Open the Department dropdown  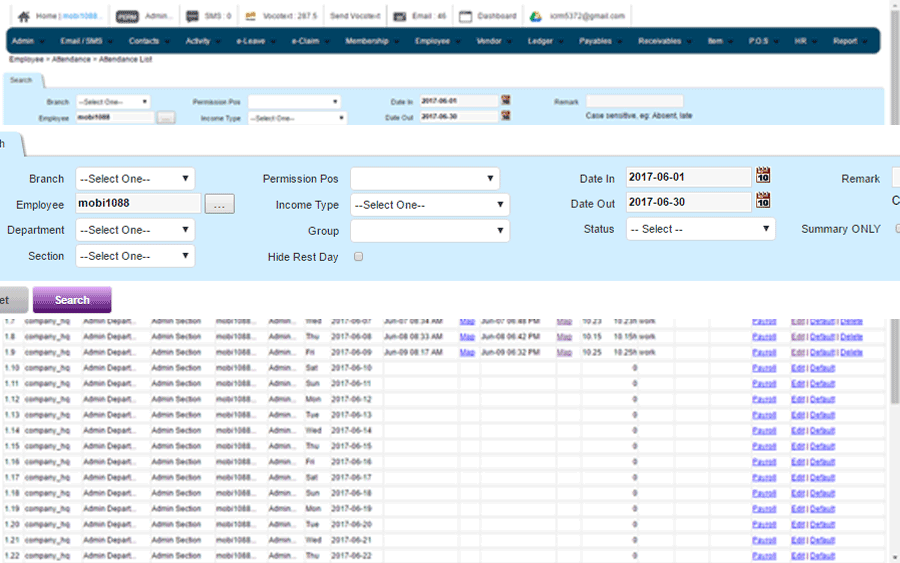pos(135,230)
